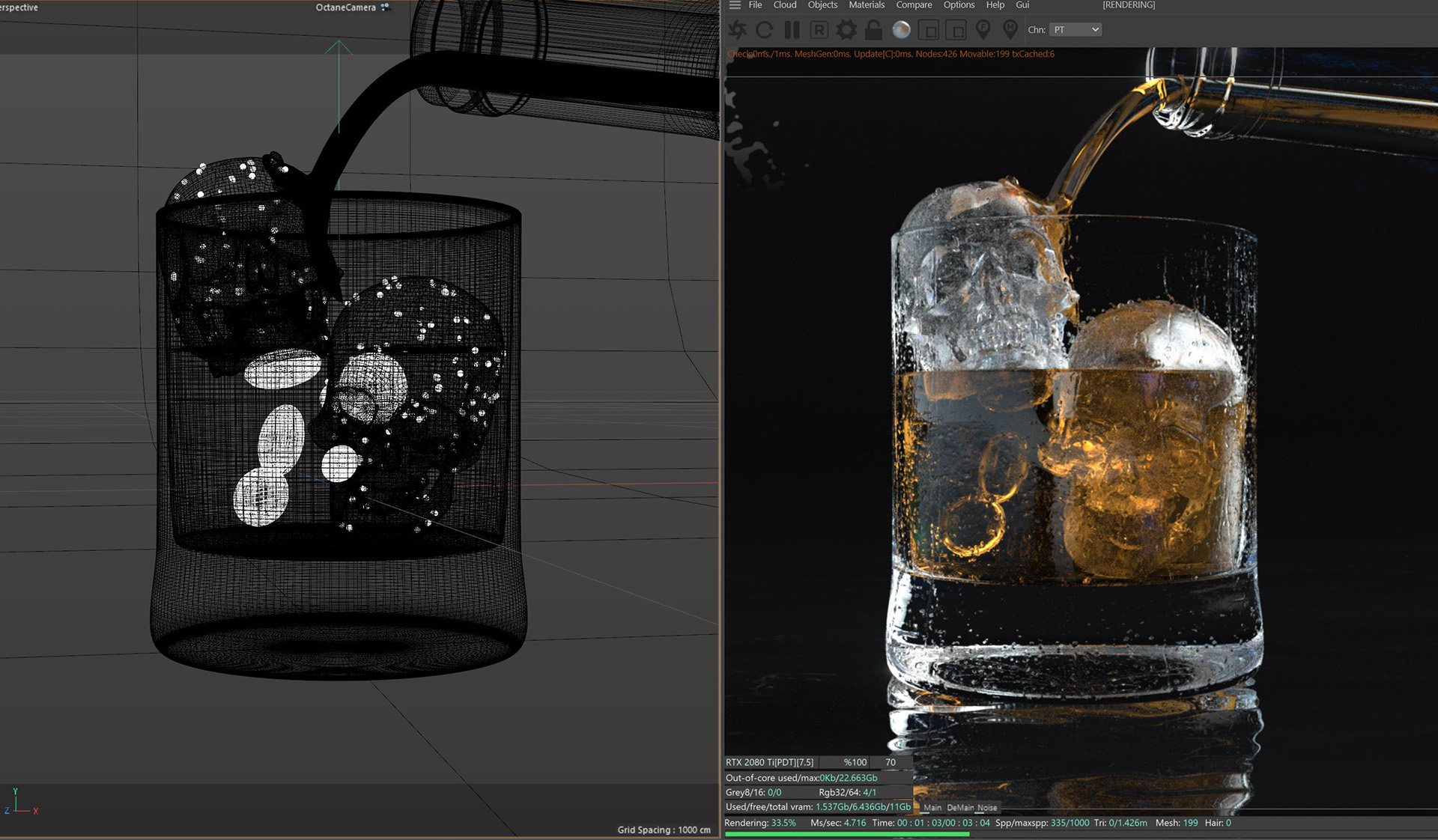
Task: Open the hamburger menu in Live Viewer
Action: [x=735, y=5]
